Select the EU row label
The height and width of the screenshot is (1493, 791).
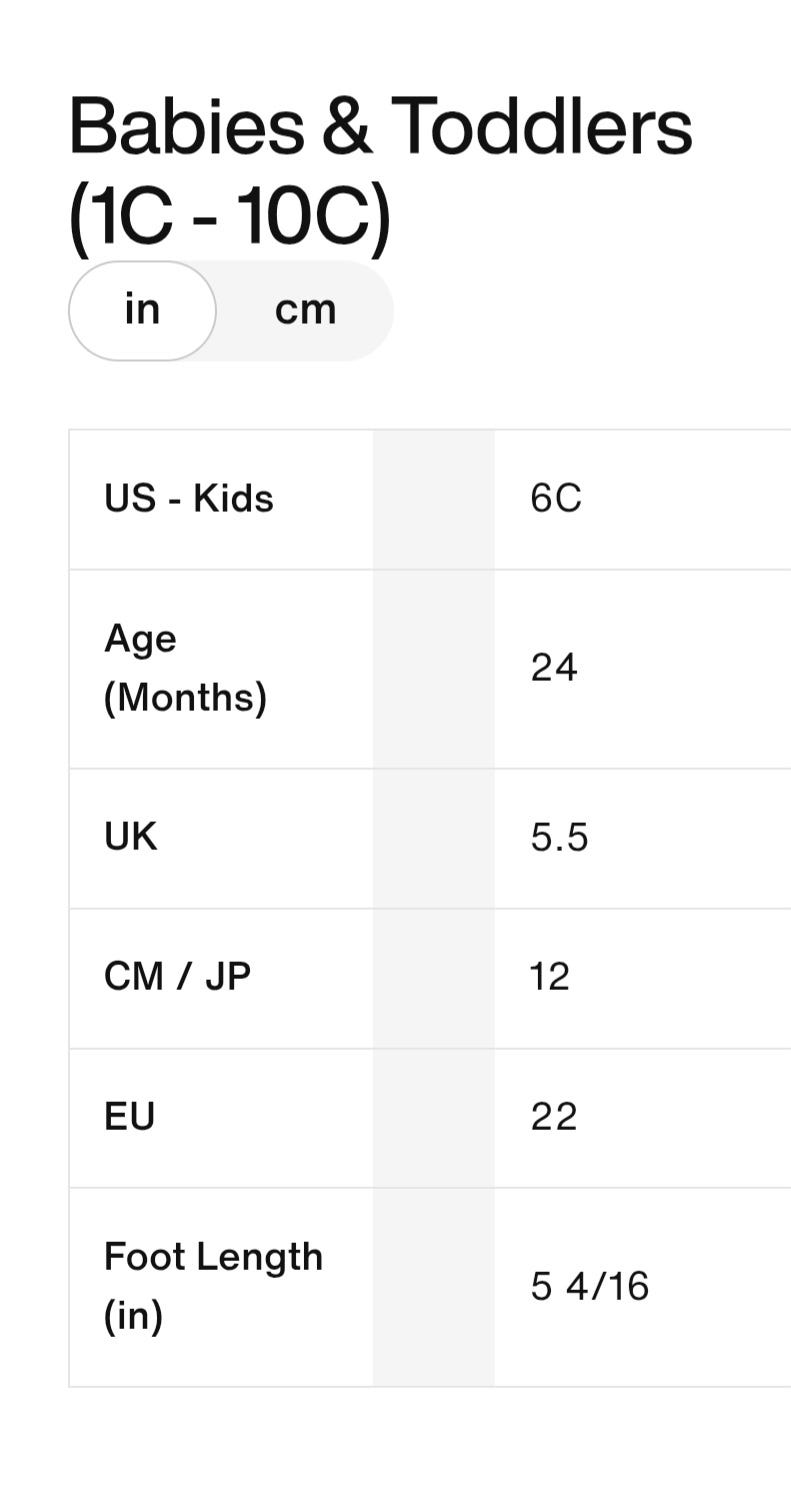(x=129, y=1117)
